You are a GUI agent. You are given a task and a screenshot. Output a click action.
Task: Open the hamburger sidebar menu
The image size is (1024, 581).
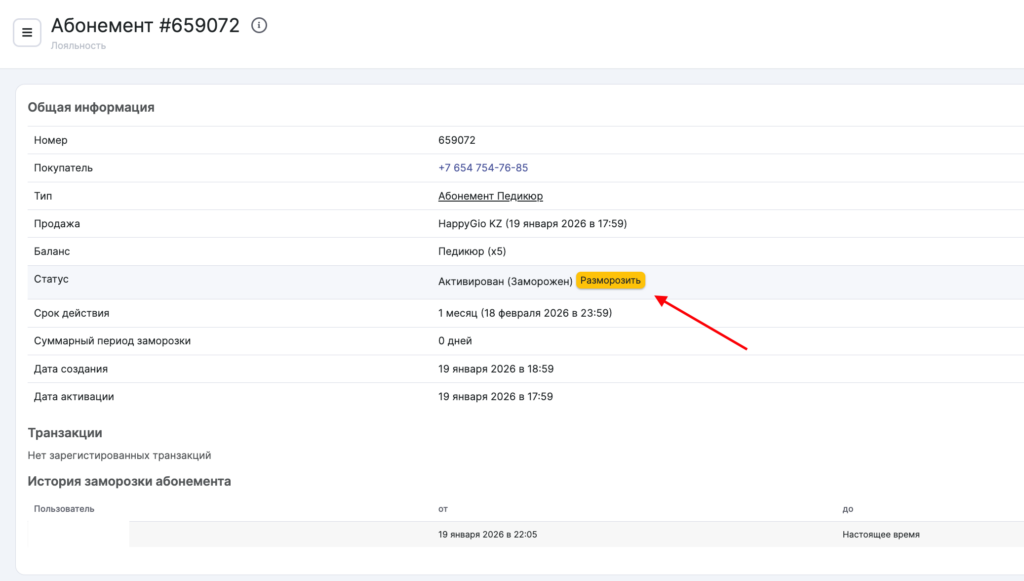click(27, 32)
